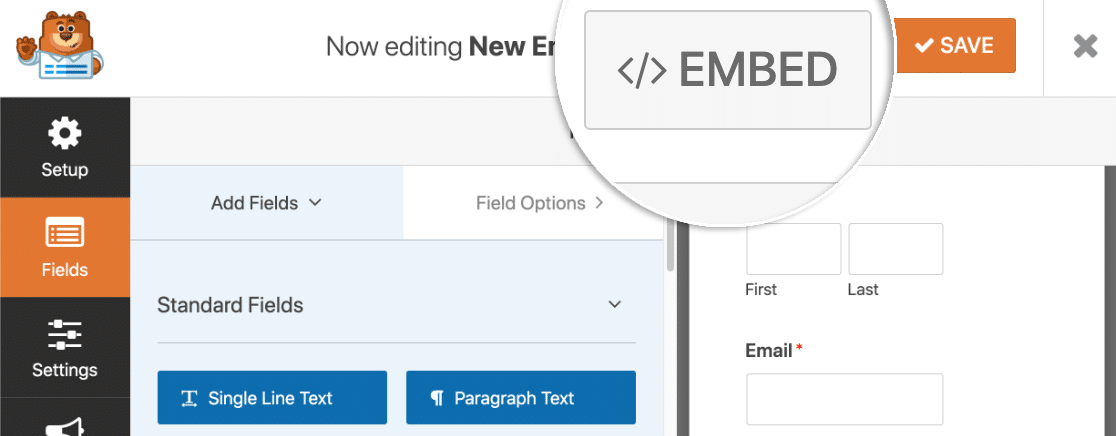Close the form builder with X
Viewport: 1116px width, 436px height.
[1085, 47]
